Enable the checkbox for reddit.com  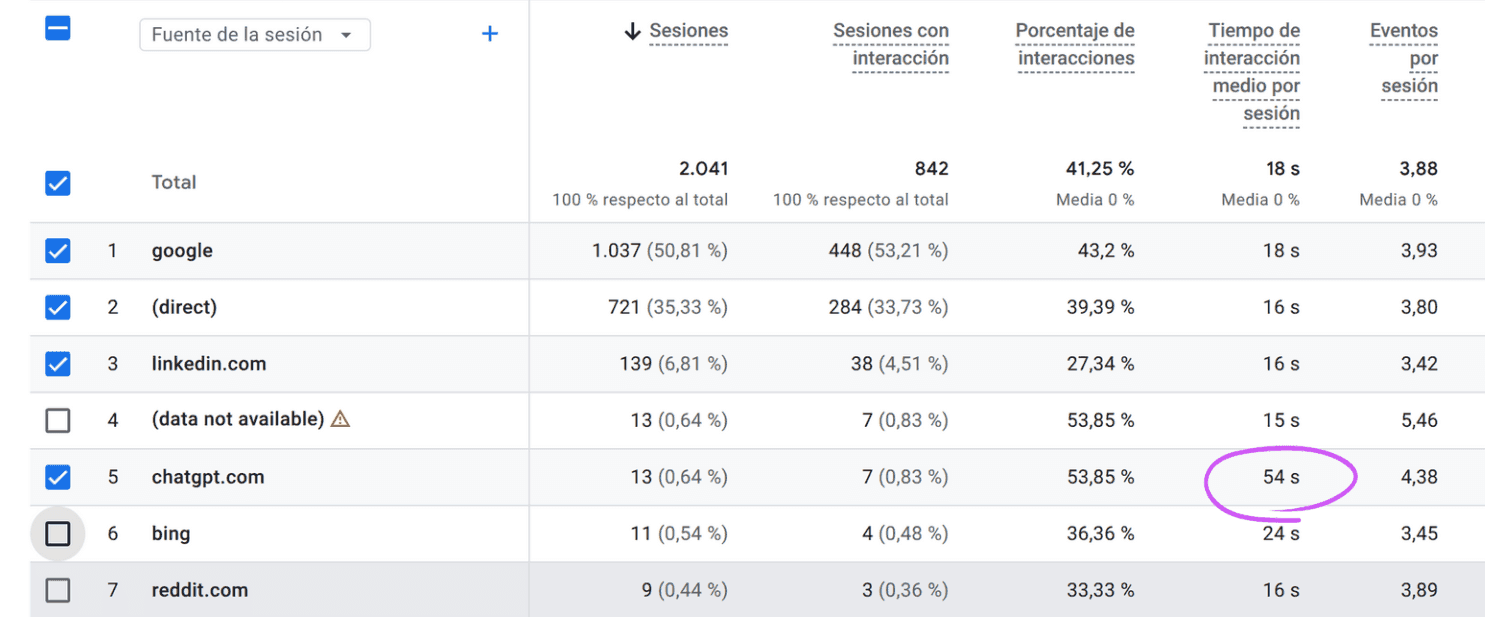tap(57, 590)
